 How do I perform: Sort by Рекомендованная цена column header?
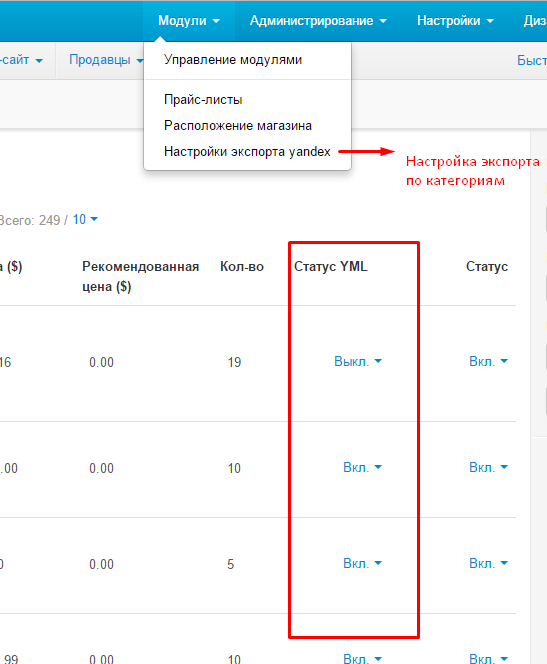140,277
